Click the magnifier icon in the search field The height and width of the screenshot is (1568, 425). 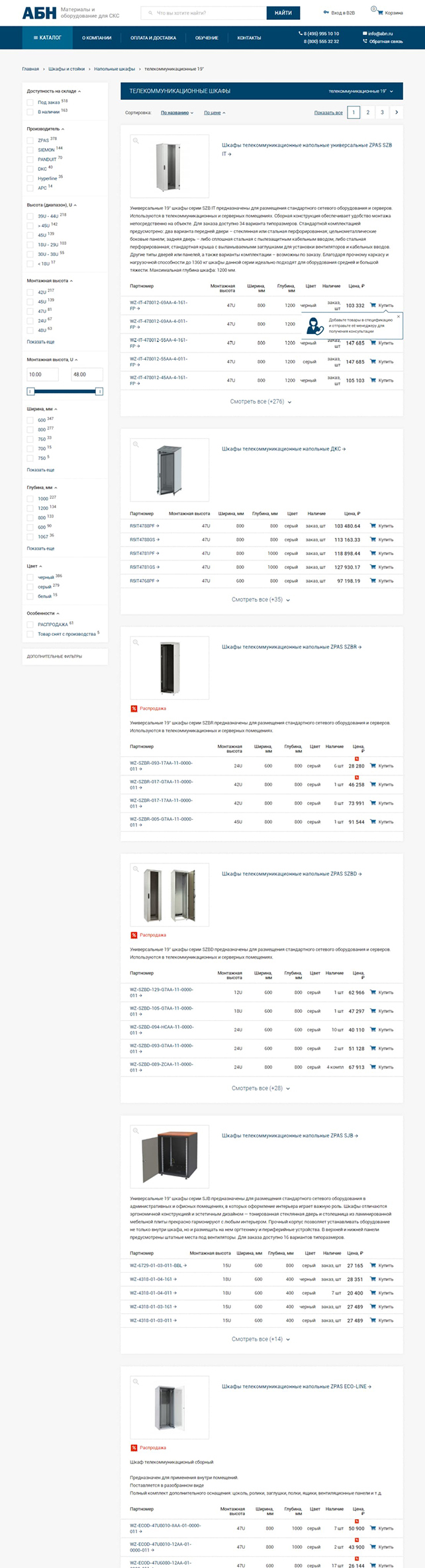[151, 13]
